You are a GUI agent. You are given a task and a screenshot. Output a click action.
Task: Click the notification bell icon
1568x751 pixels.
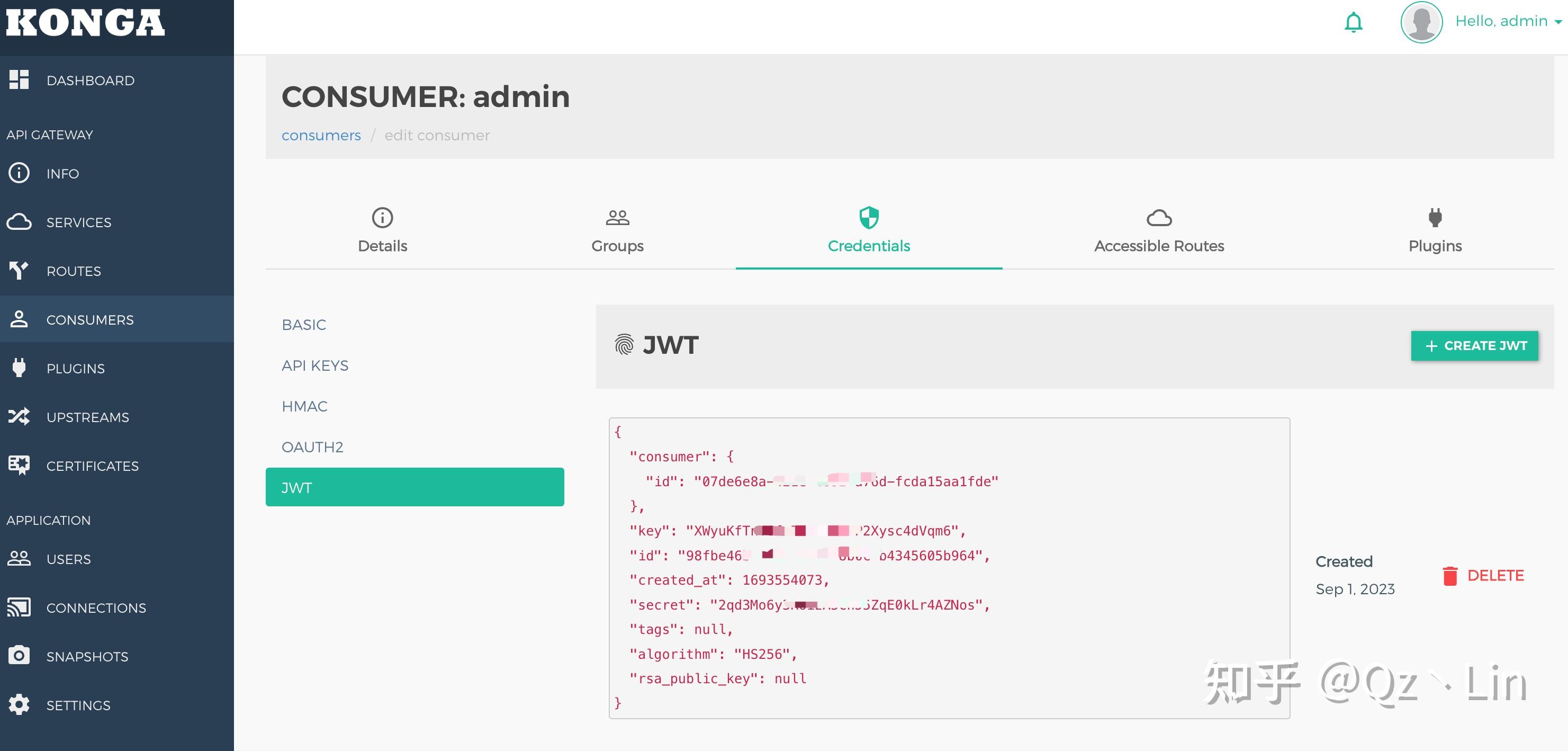tap(1353, 23)
